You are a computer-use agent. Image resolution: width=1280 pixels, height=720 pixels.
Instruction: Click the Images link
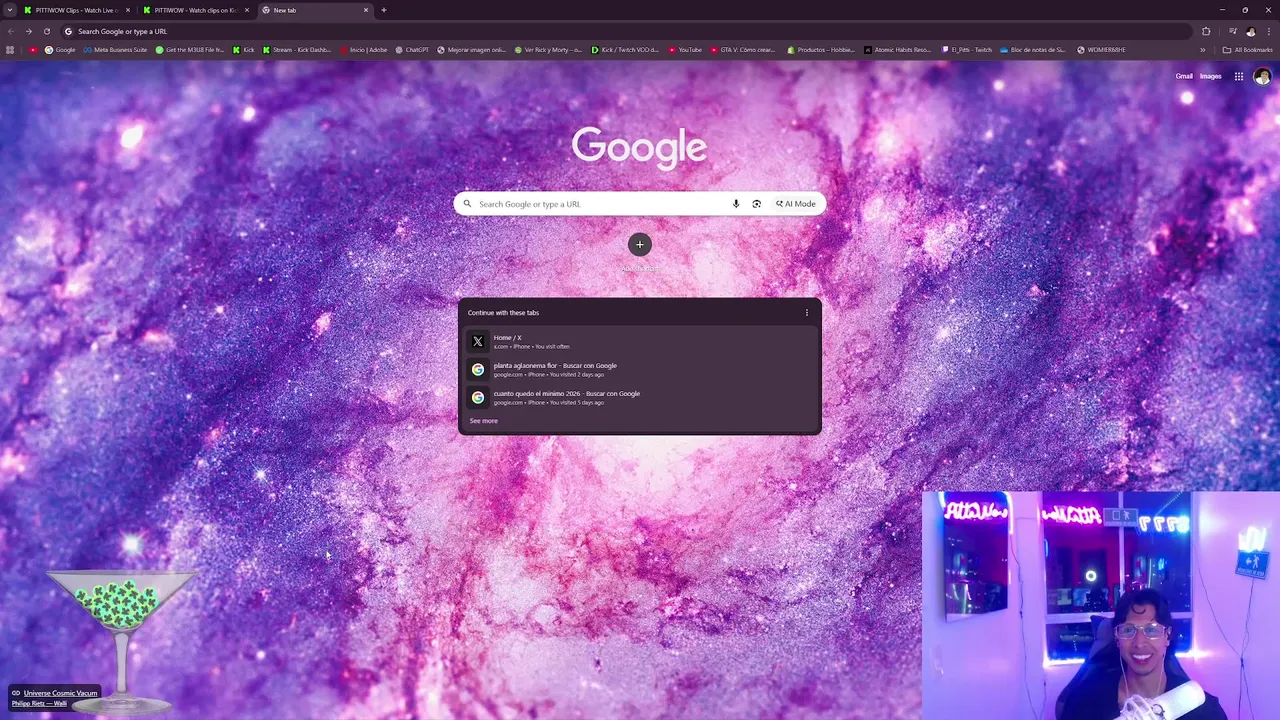coord(1211,76)
